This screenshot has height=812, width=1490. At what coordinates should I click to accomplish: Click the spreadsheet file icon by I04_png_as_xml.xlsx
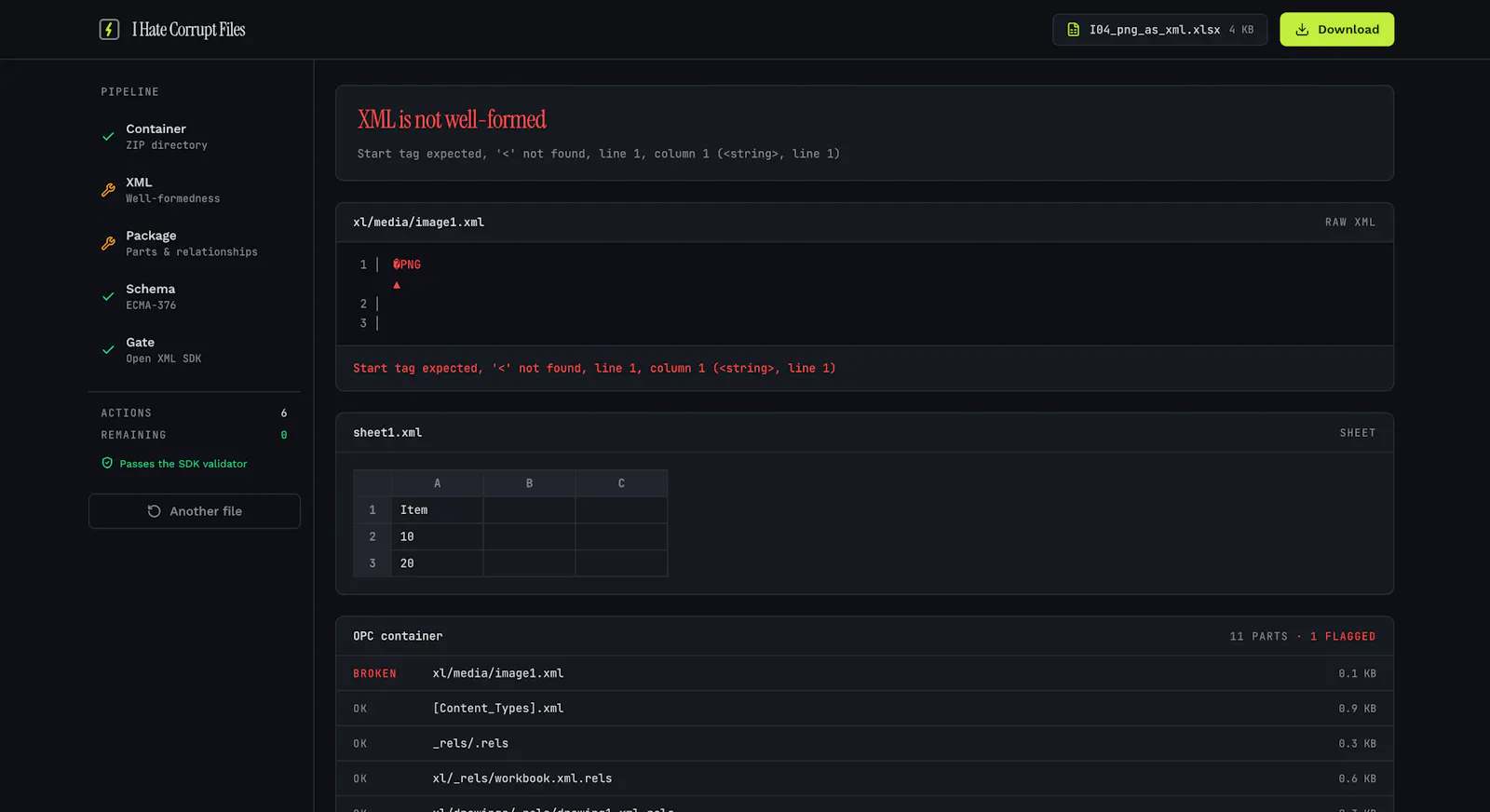[x=1073, y=30]
